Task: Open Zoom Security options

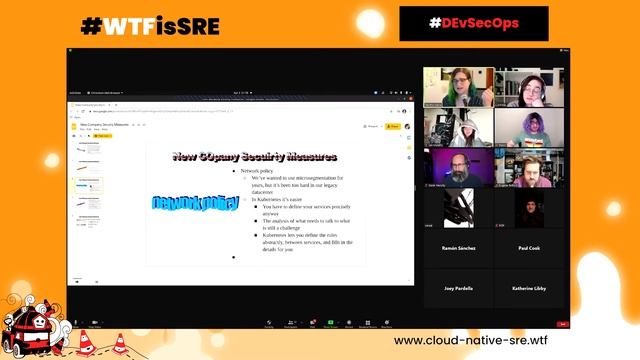Action: (269, 324)
